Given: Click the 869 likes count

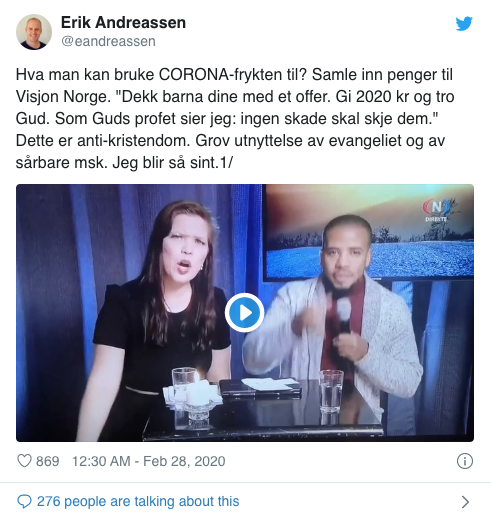Looking at the screenshot, I should (x=48, y=461).
